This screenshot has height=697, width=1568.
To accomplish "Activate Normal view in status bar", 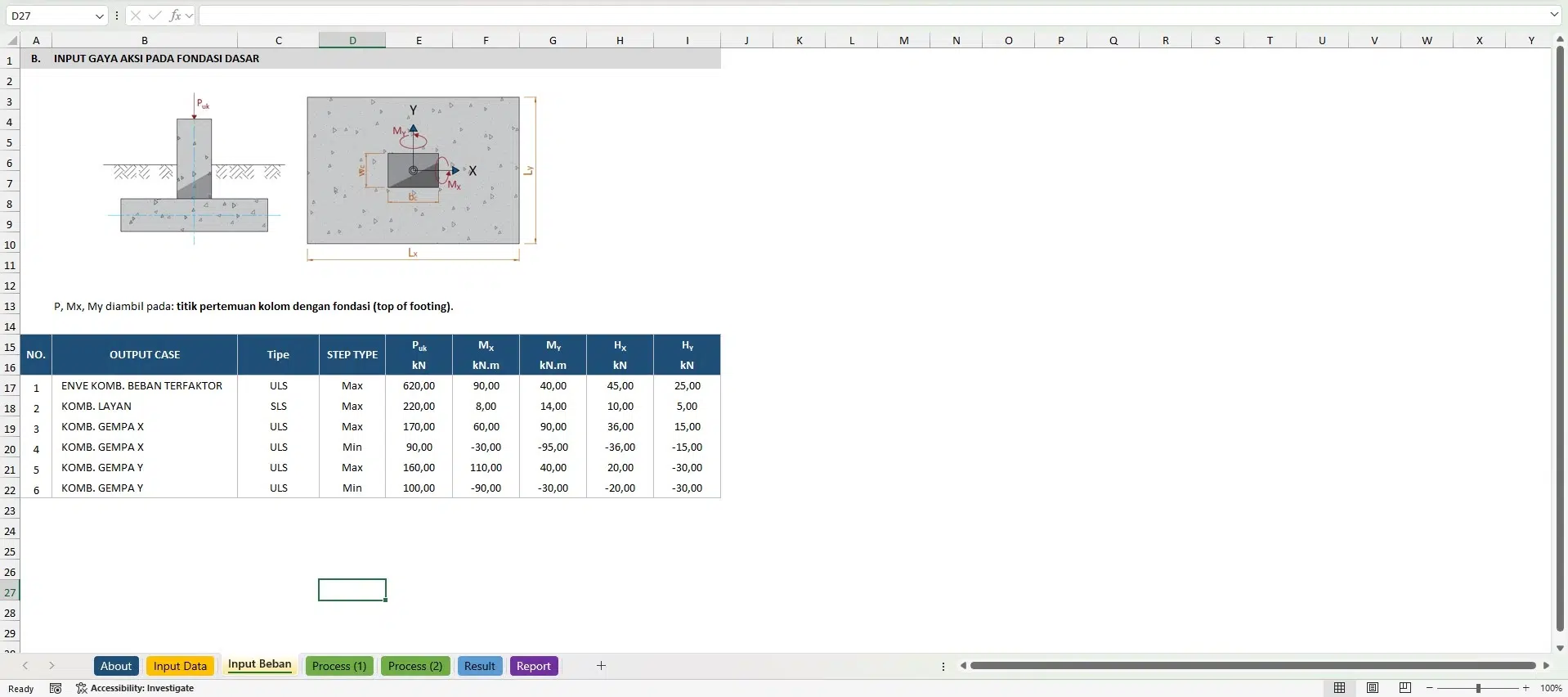I will [x=1339, y=688].
